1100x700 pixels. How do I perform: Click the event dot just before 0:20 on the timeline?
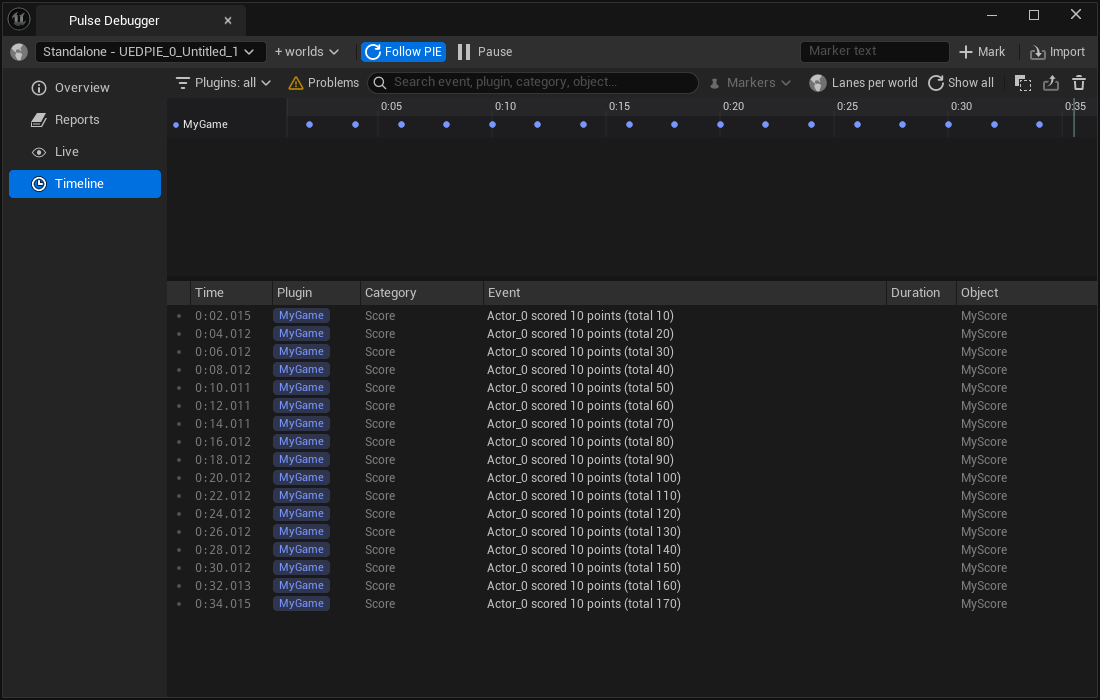tap(720, 125)
